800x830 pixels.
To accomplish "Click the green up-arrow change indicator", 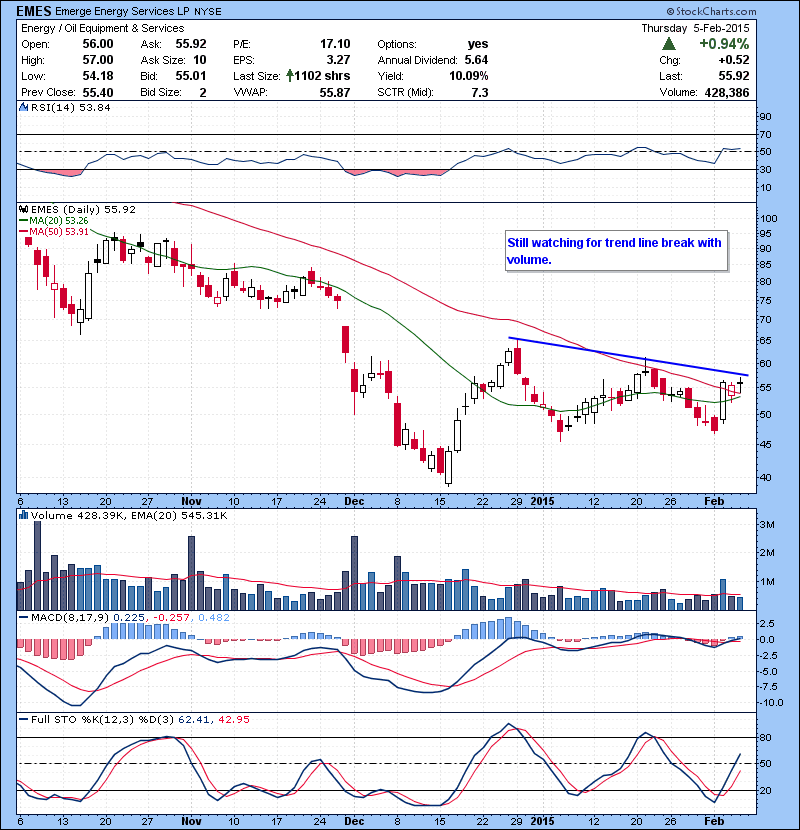I will click(669, 43).
